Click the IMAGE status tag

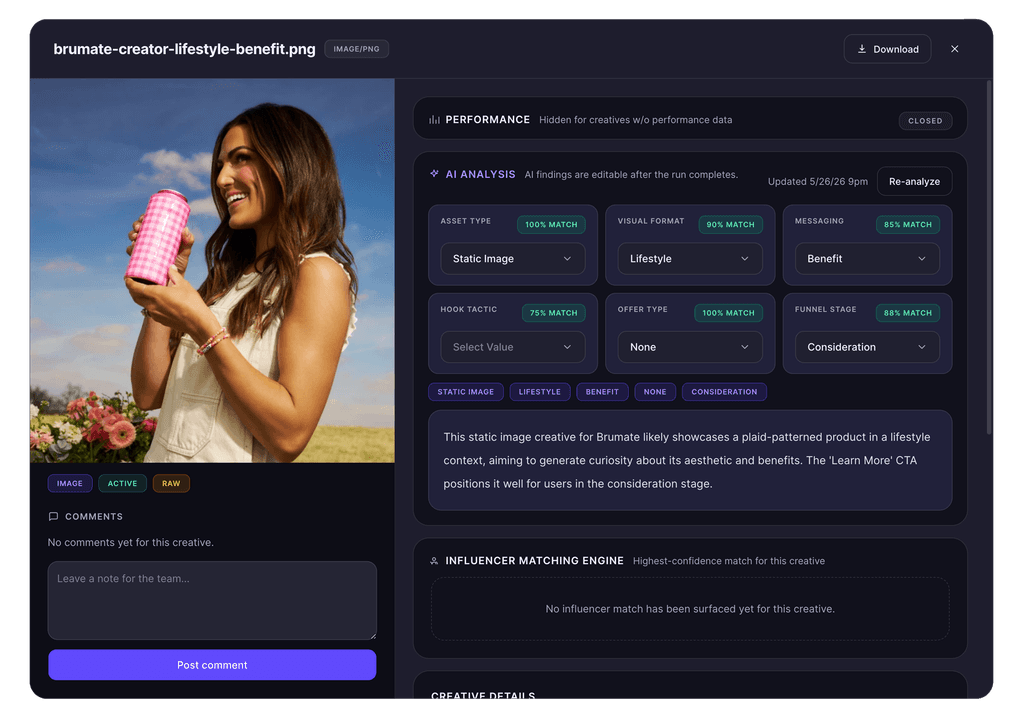[x=70, y=483]
